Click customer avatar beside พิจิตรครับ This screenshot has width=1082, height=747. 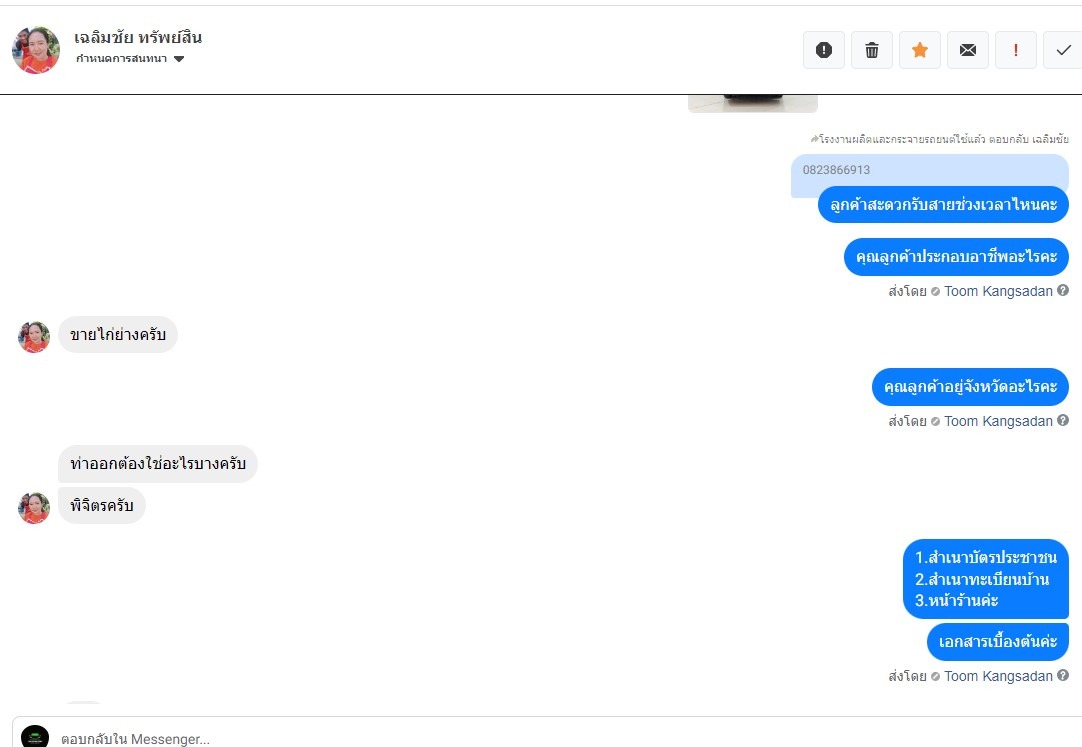point(34,508)
